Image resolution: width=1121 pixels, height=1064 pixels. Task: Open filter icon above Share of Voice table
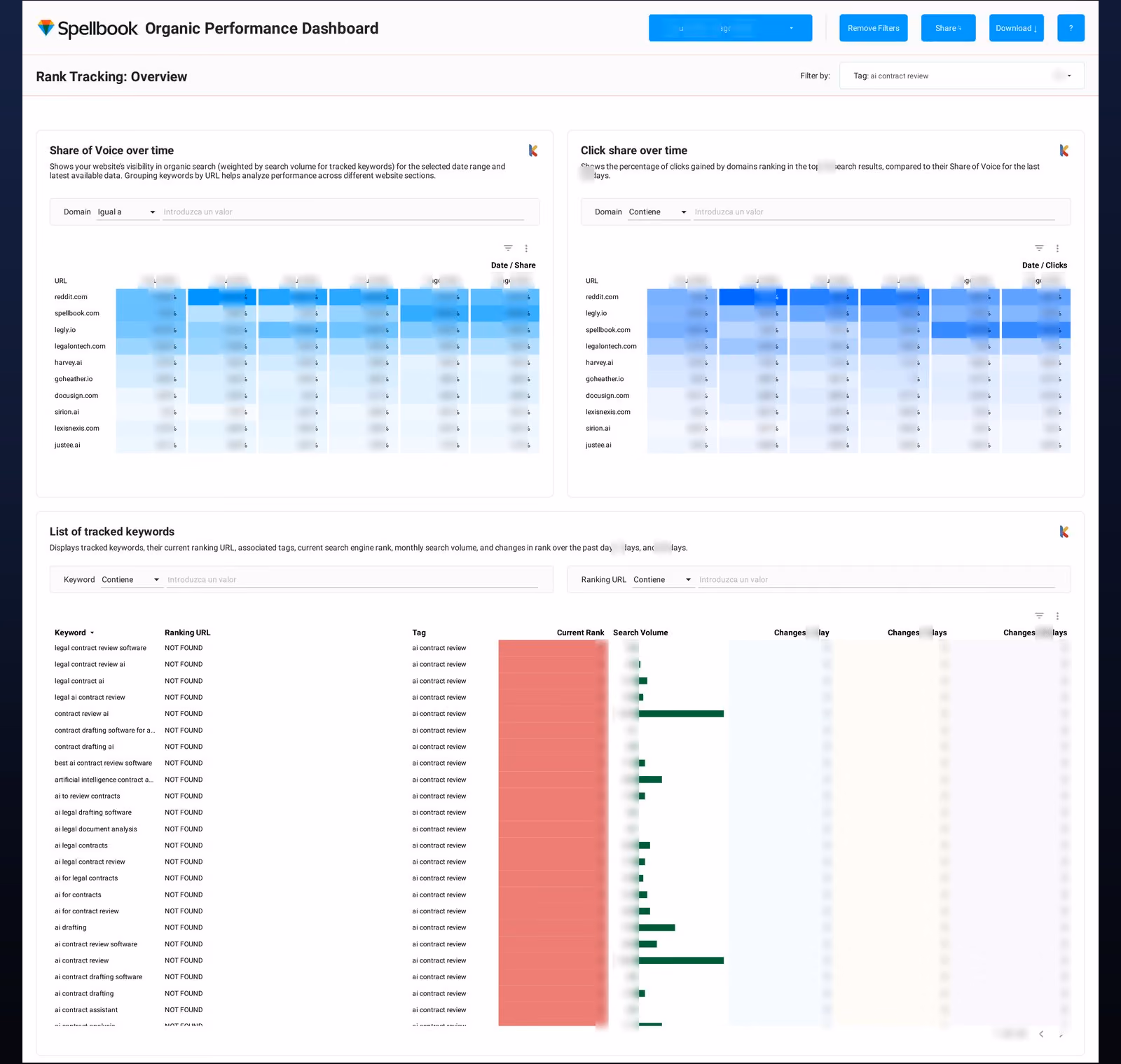tap(508, 248)
